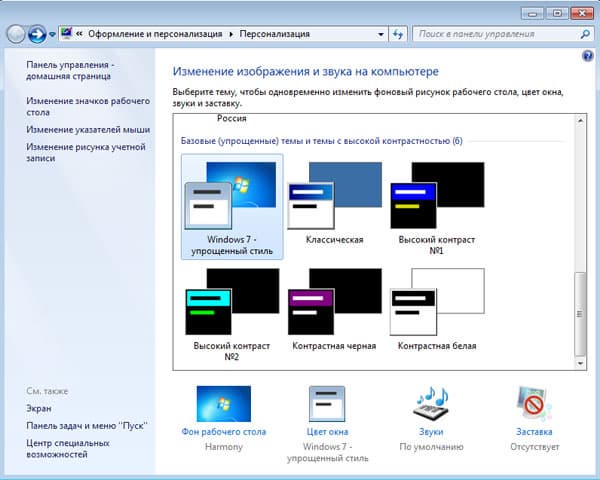Expand the address bar history dropdown

tap(380, 34)
